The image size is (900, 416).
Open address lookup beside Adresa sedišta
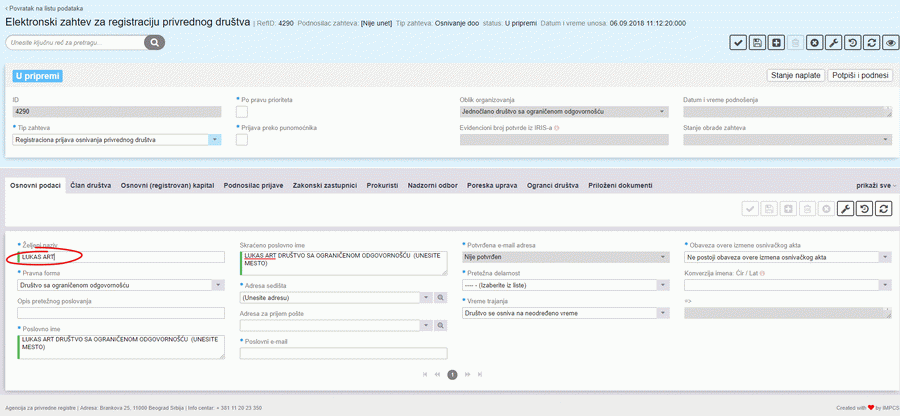click(439, 298)
